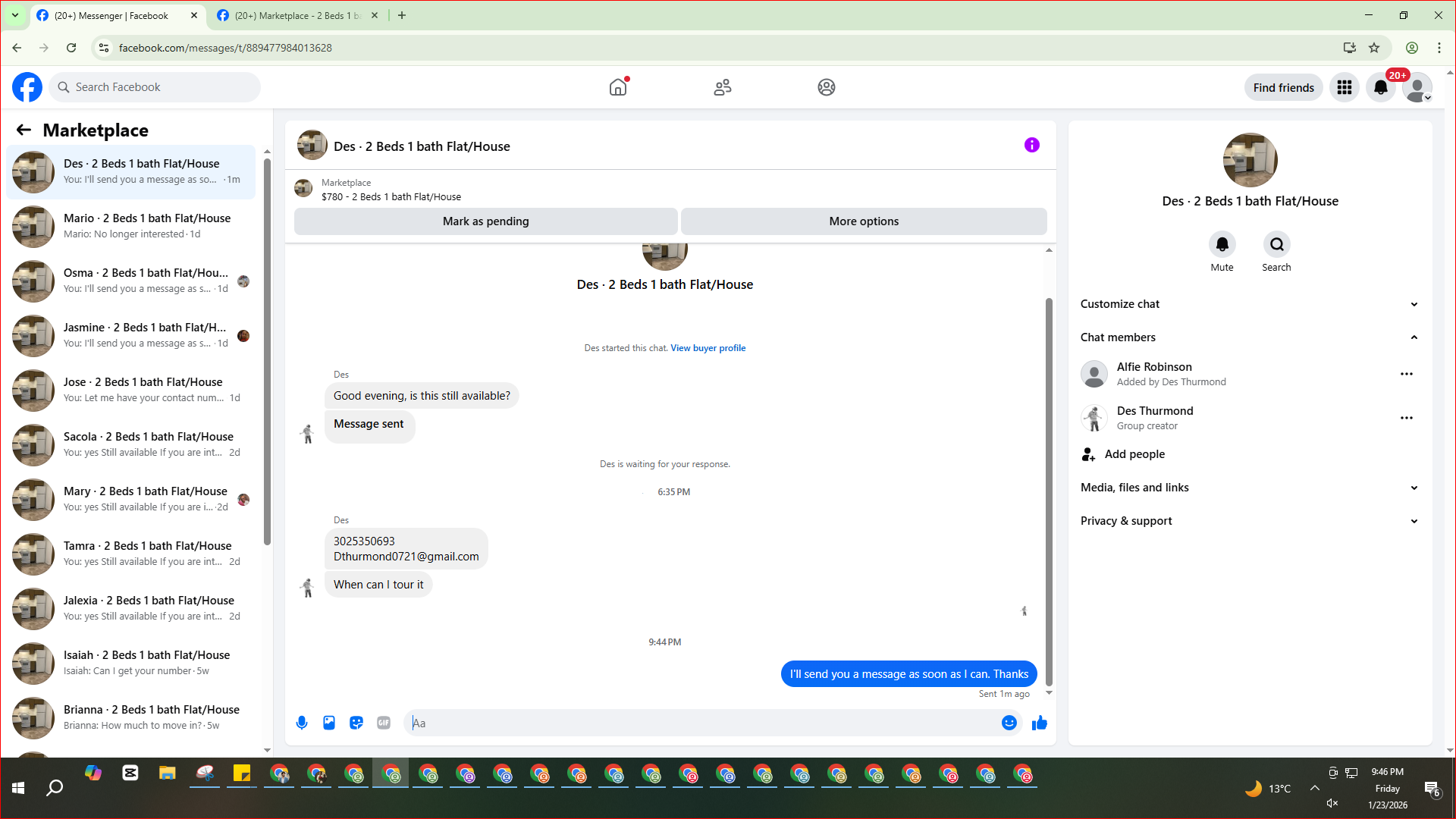Toggle Mute for this conversation
The height and width of the screenshot is (819, 1456).
(x=1222, y=245)
